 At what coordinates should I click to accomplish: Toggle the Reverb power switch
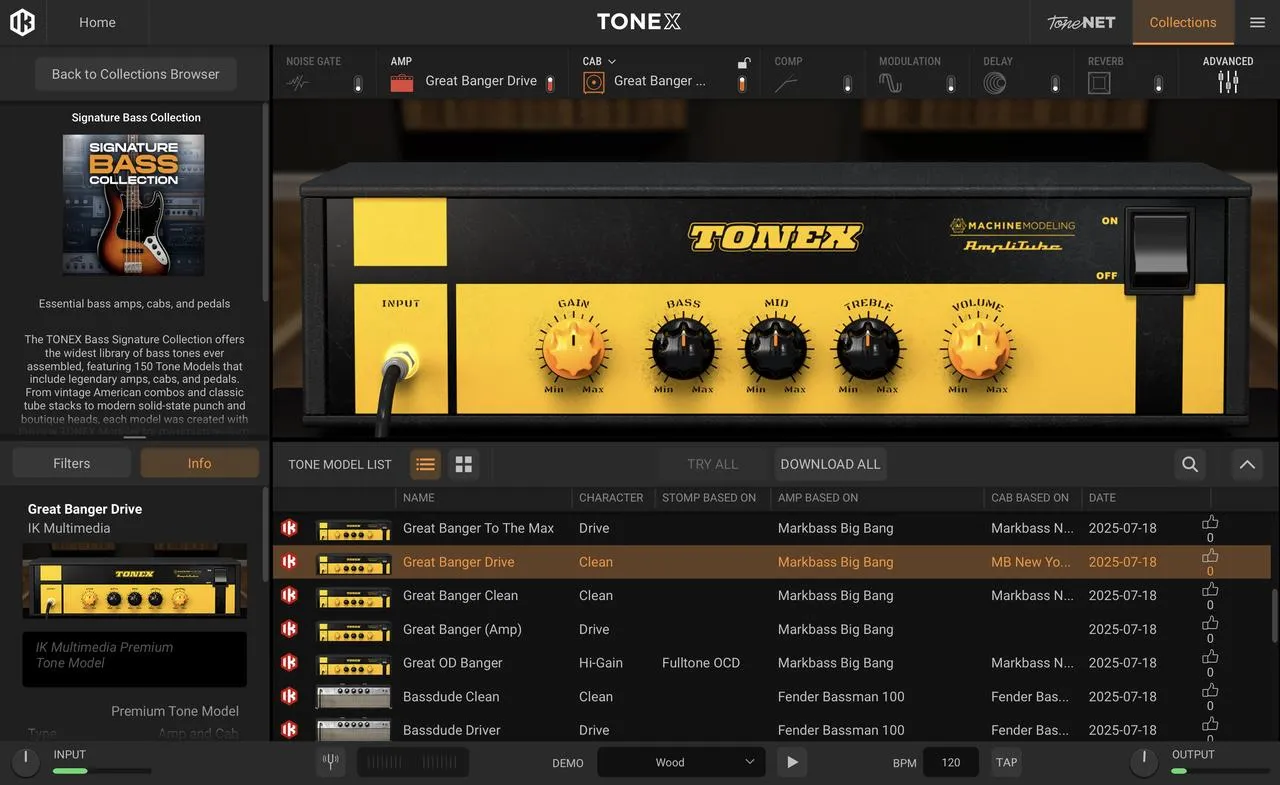[x=1159, y=84]
